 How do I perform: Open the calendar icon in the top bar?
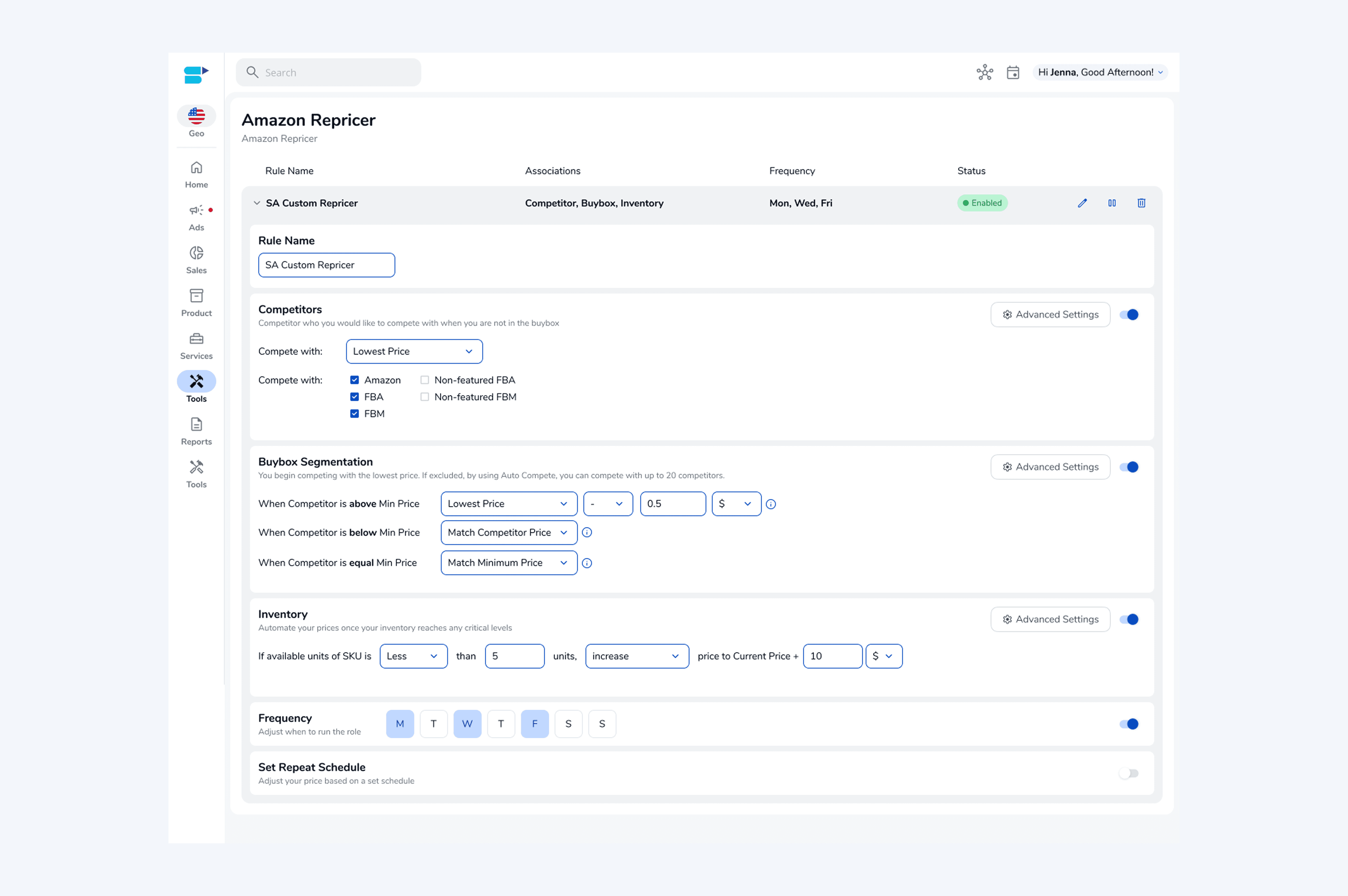pyautogui.click(x=1013, y=73)
